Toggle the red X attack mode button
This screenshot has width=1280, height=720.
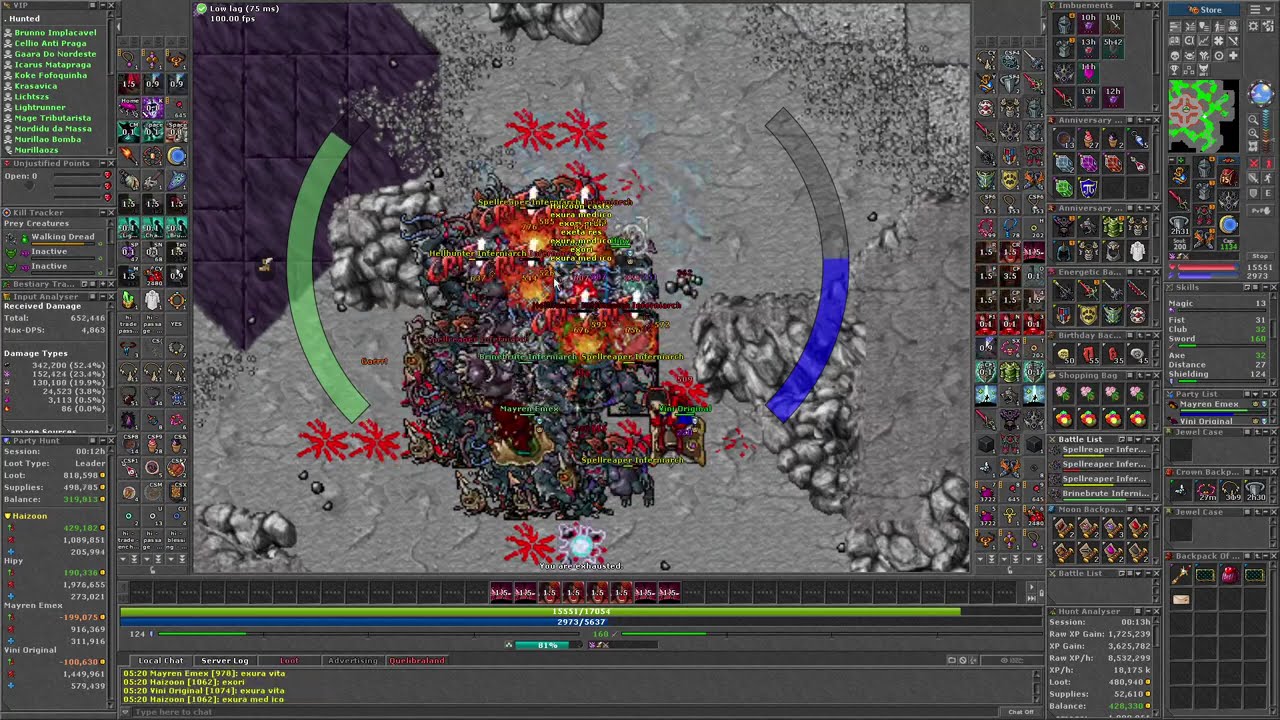1253,163
